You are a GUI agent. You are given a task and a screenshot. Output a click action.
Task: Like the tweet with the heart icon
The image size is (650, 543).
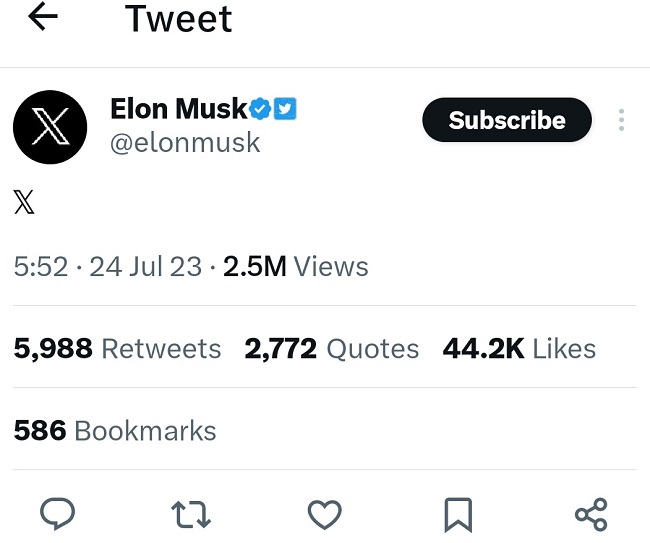324,515
